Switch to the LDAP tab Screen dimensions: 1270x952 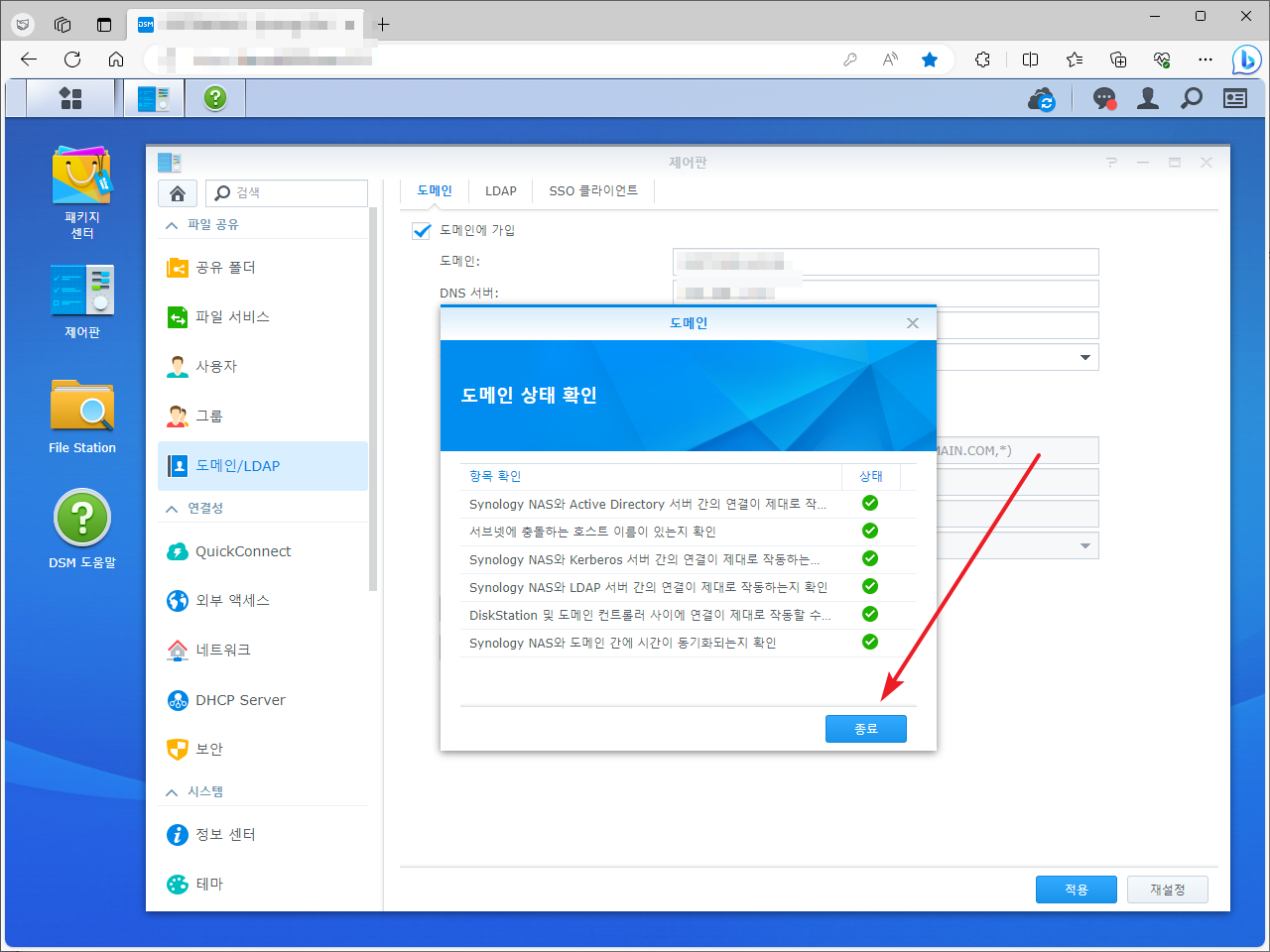501,190
